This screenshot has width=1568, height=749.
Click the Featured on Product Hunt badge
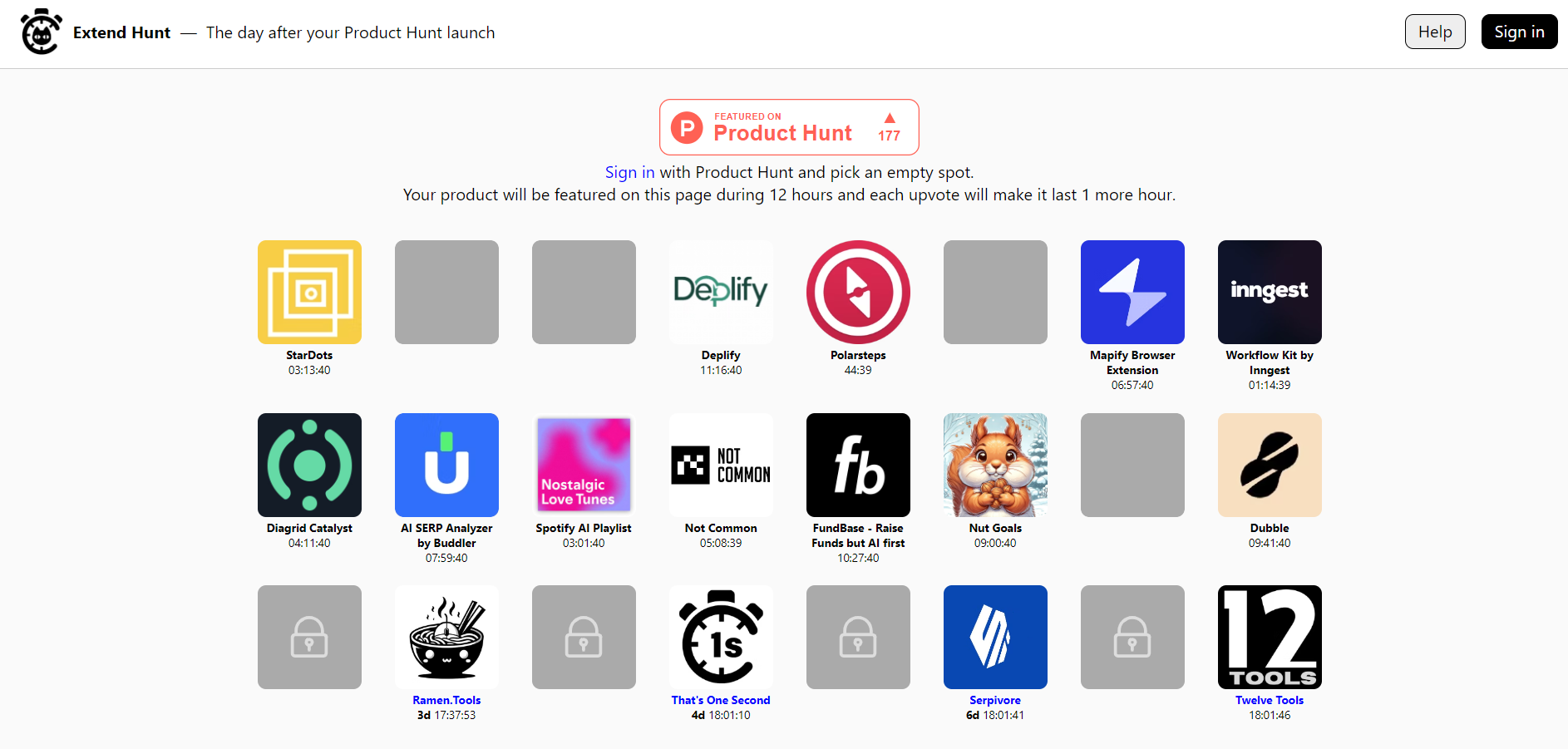coord(789,127)
